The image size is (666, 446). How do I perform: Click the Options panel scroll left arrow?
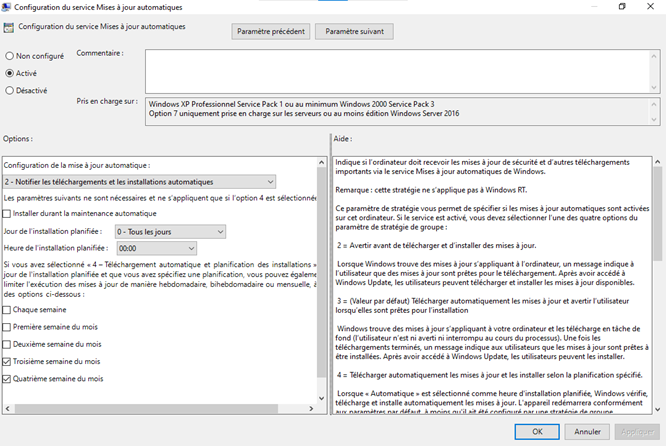click(x=8, y=409)
